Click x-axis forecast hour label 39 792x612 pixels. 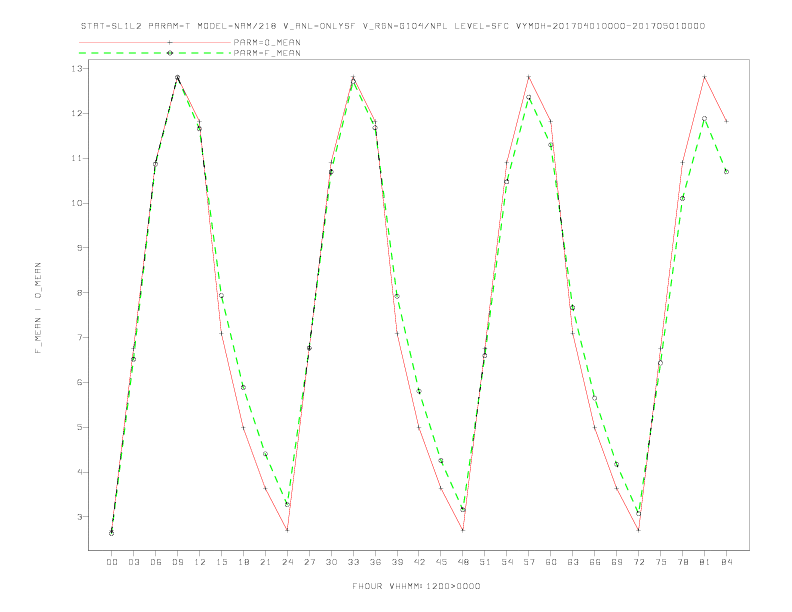pos(397,562)
